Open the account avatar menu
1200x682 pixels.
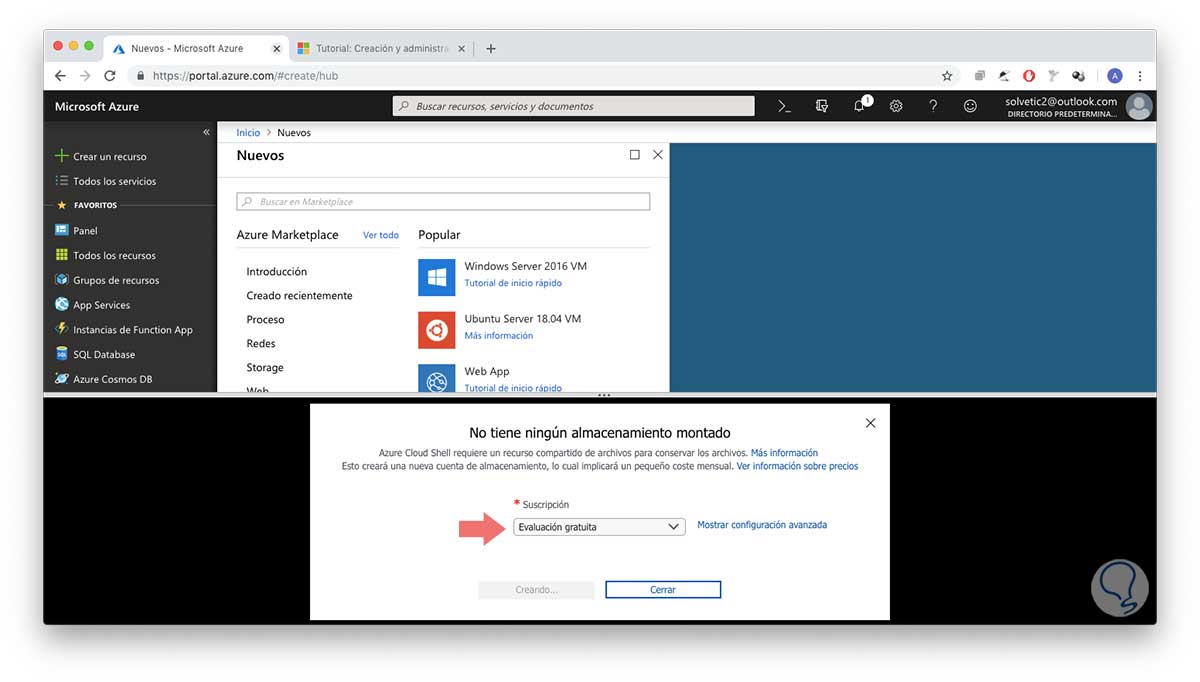pos(1139,106)
